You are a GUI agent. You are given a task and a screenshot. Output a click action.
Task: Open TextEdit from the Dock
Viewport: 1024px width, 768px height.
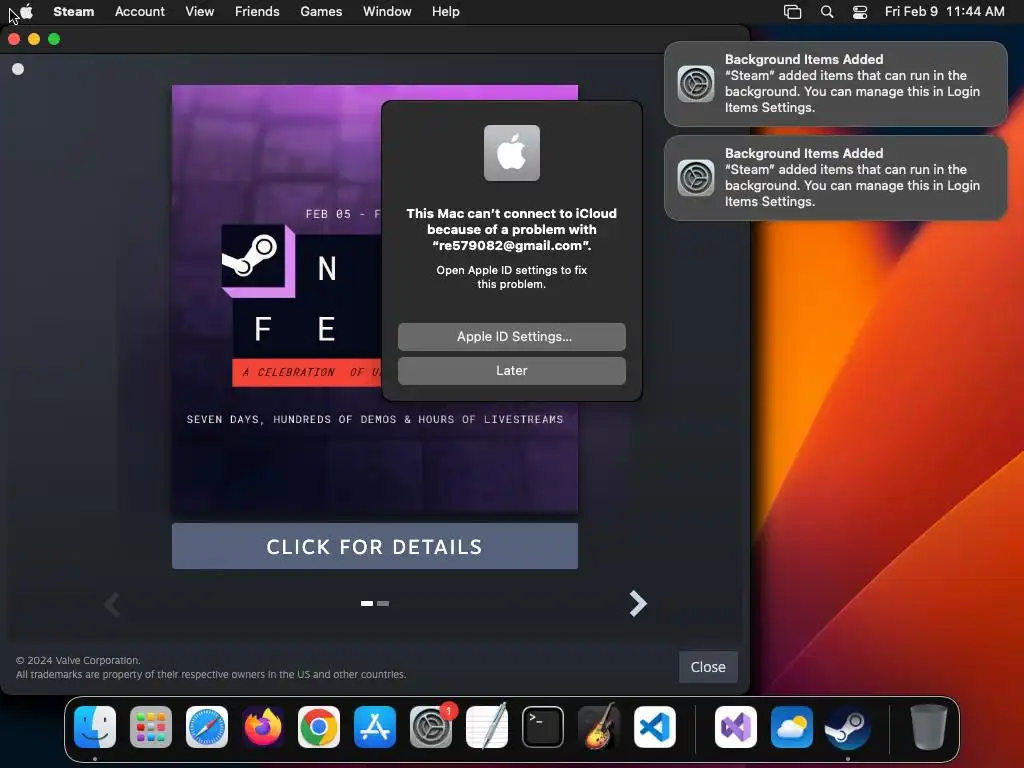pos(487,727)
